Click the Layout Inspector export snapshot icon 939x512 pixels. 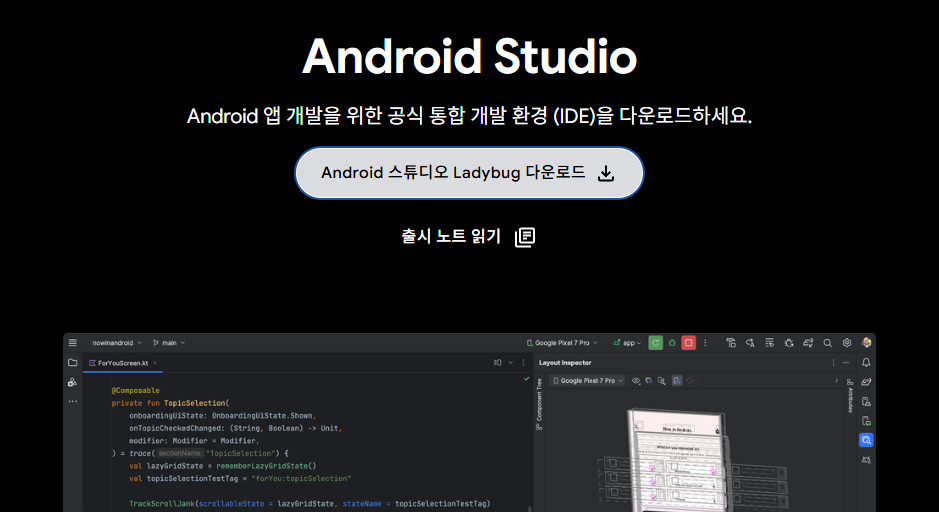tap(649, 380)
